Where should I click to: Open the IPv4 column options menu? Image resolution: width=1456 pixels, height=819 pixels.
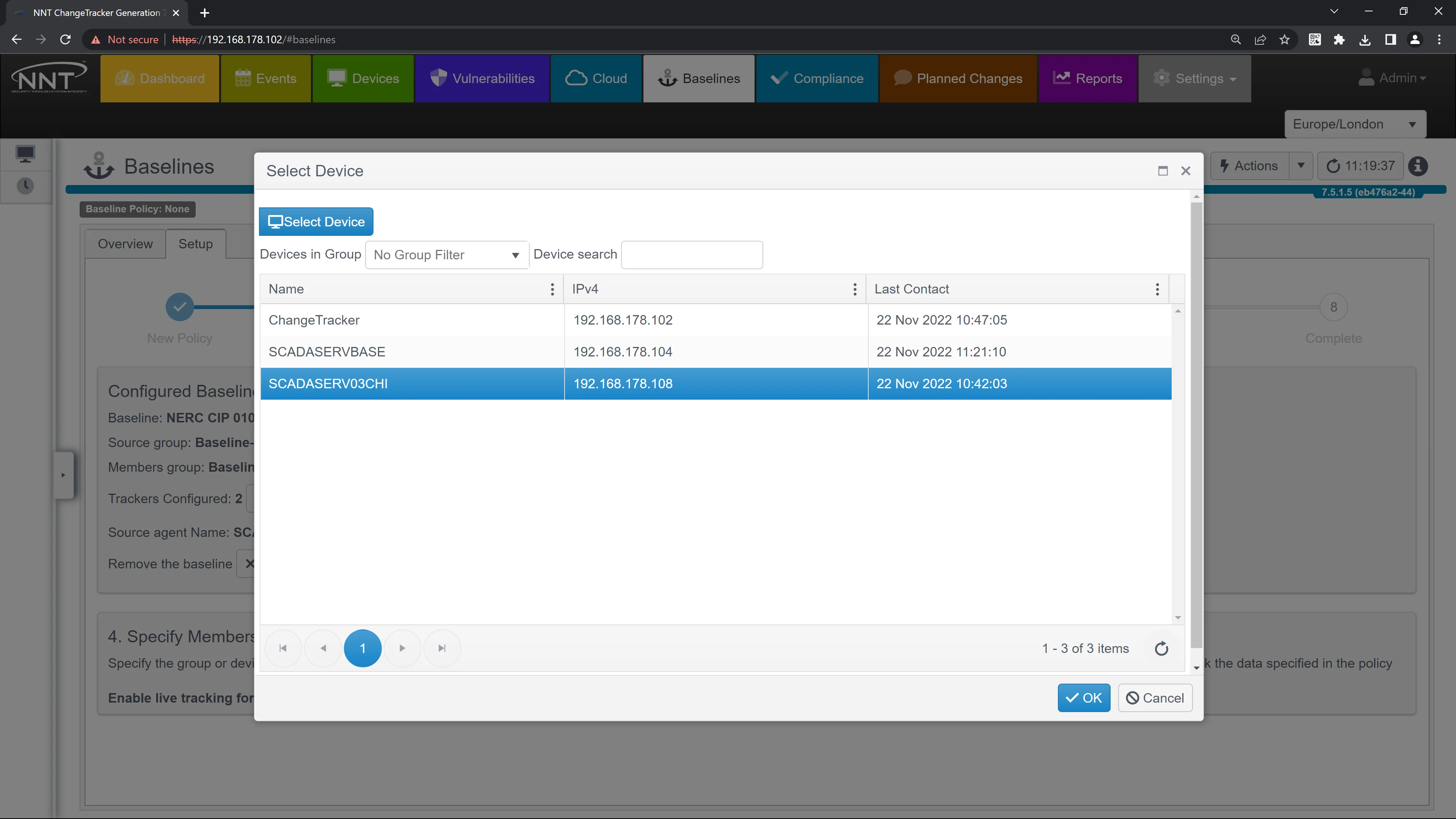(x=855, y=289)
